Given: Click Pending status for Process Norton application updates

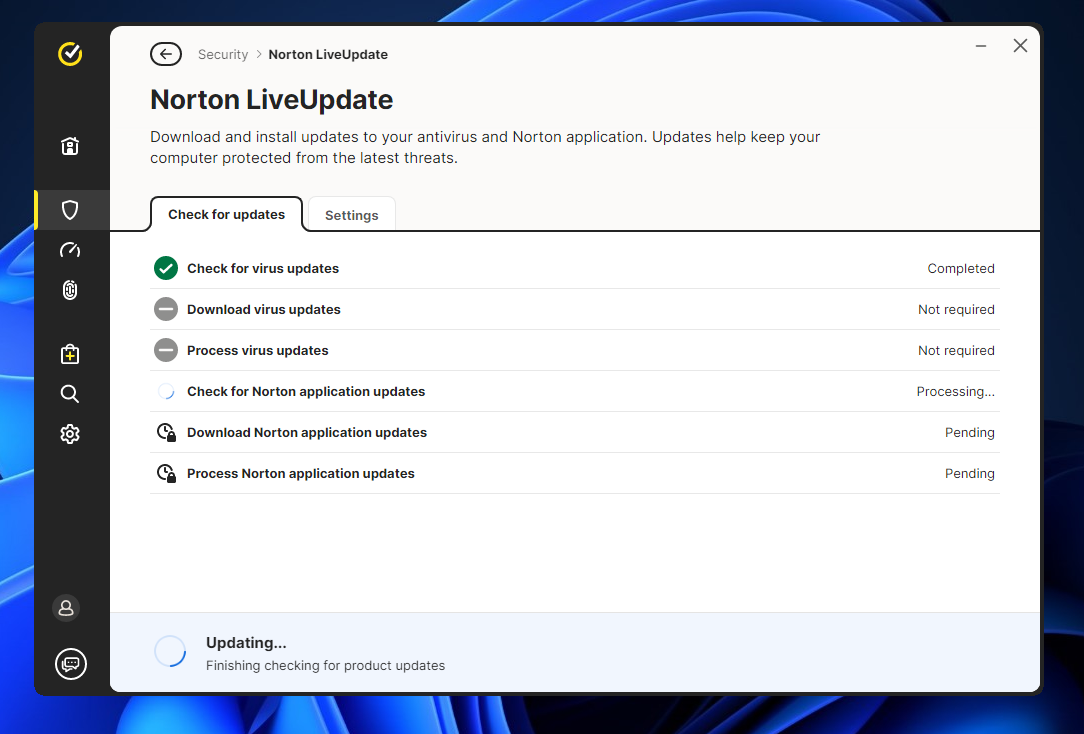Looking at the screenshot, I should click(969, 473).
